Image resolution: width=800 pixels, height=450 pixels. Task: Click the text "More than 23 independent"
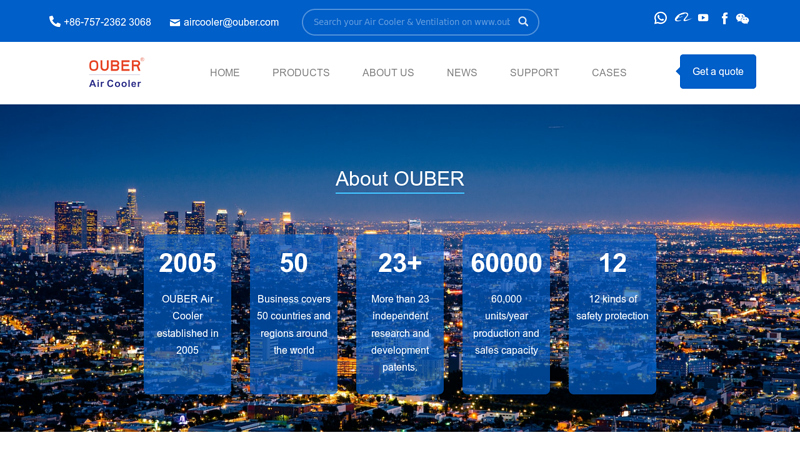(400, 308)
